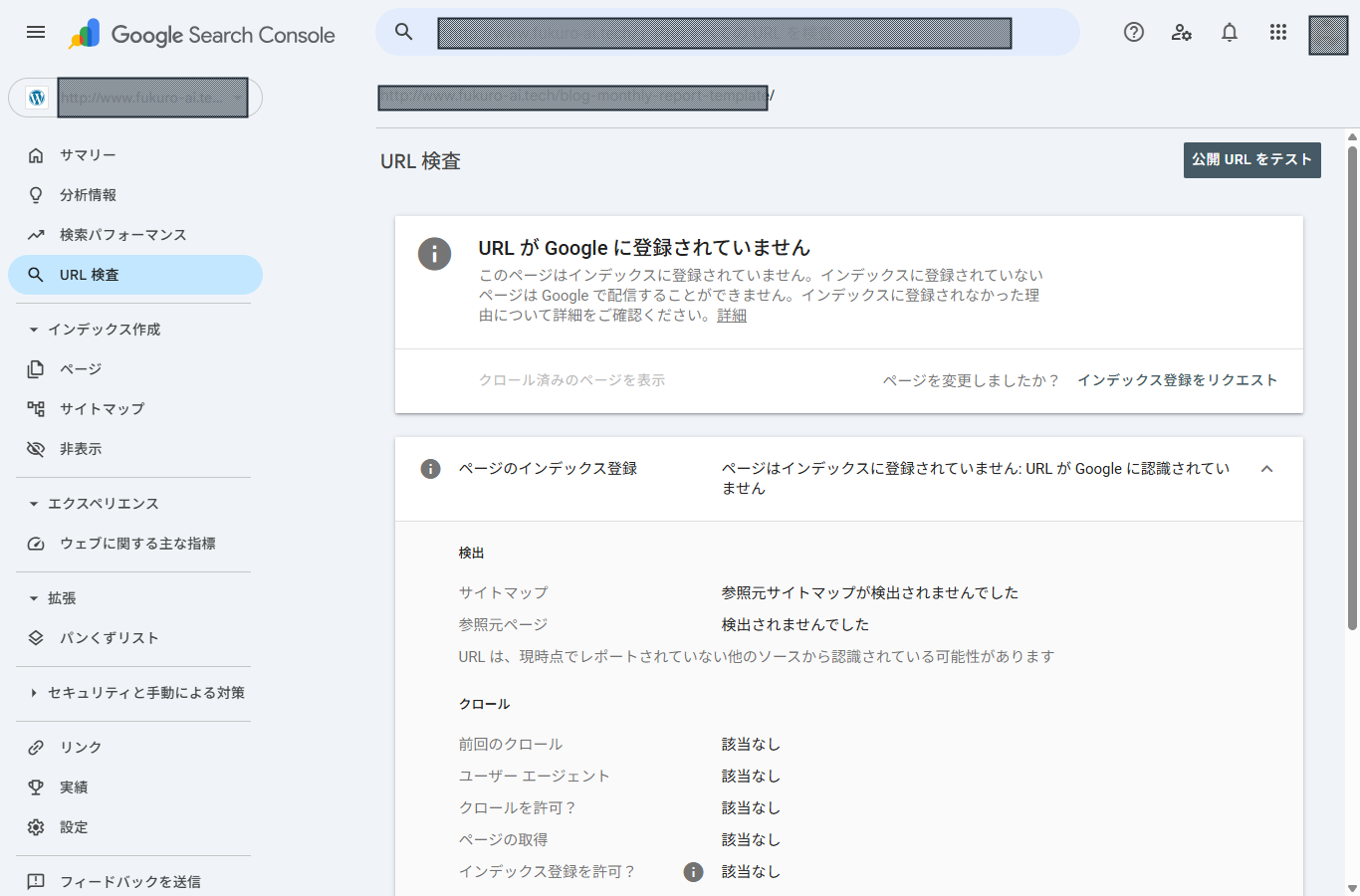Collapse the エクスペリエンス section
Viewport: 1360px width, 896px height.
(34, 504)
